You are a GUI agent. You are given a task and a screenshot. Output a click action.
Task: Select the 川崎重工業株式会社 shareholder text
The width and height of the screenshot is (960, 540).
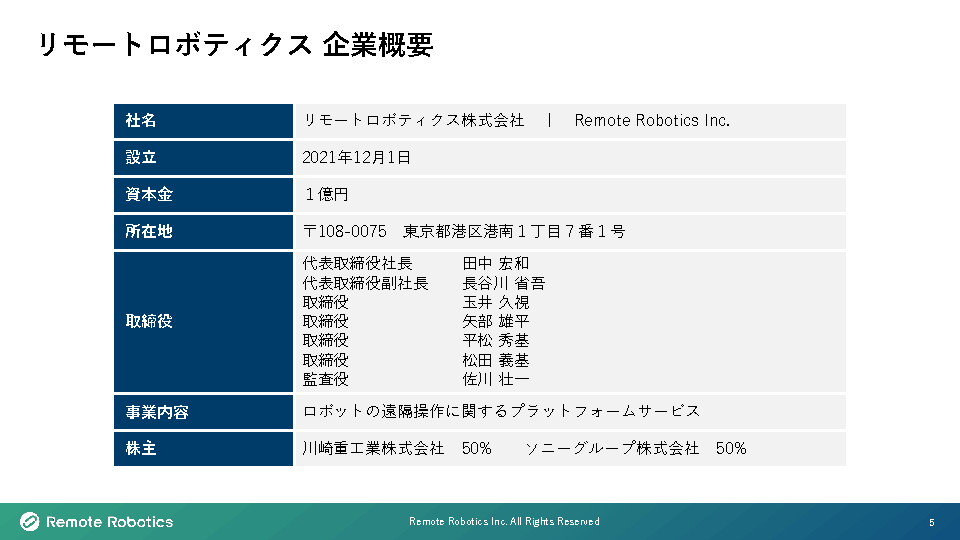[373, 449]
